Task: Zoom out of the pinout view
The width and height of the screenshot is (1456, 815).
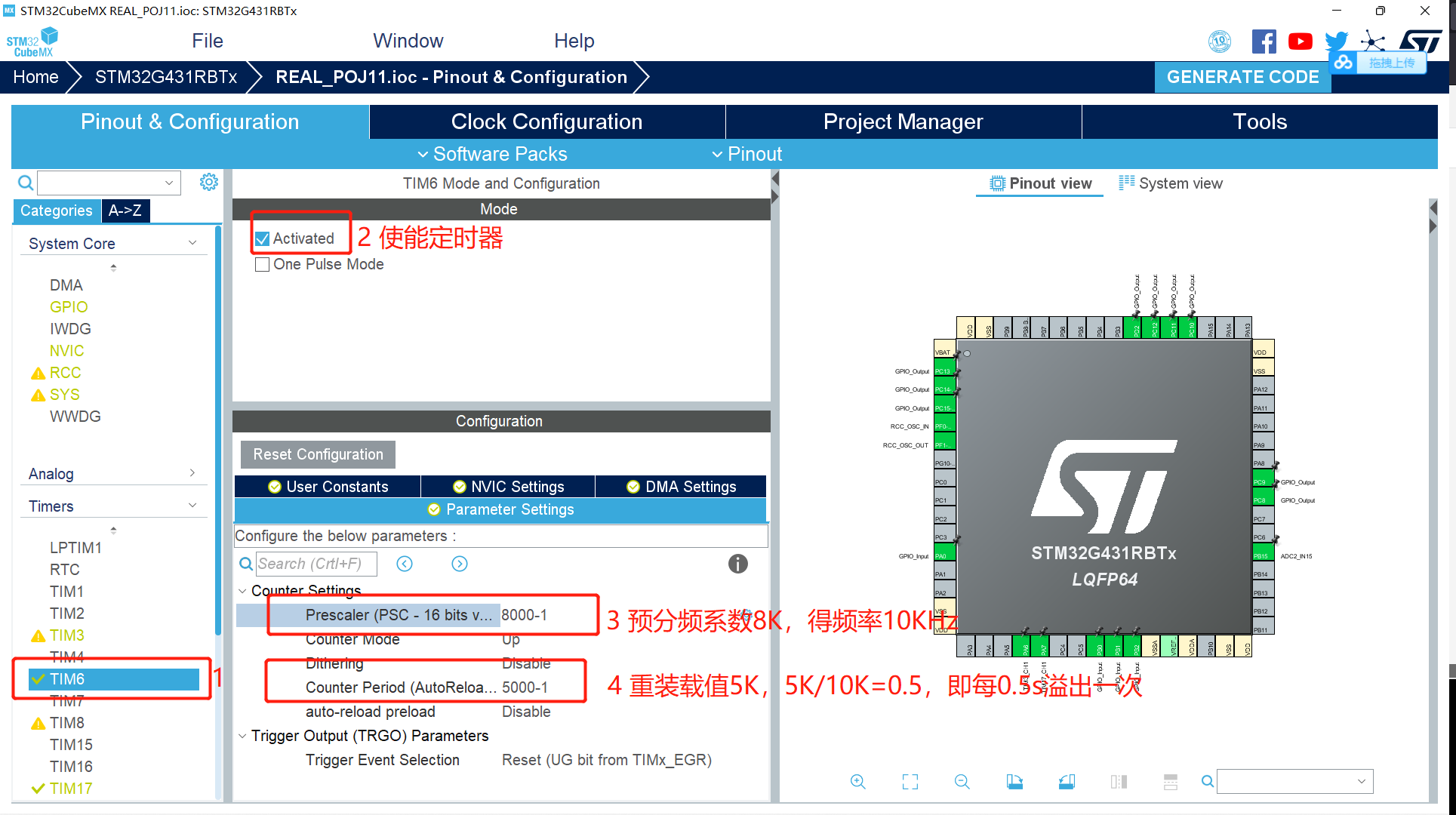Action: tap(962, 782)
